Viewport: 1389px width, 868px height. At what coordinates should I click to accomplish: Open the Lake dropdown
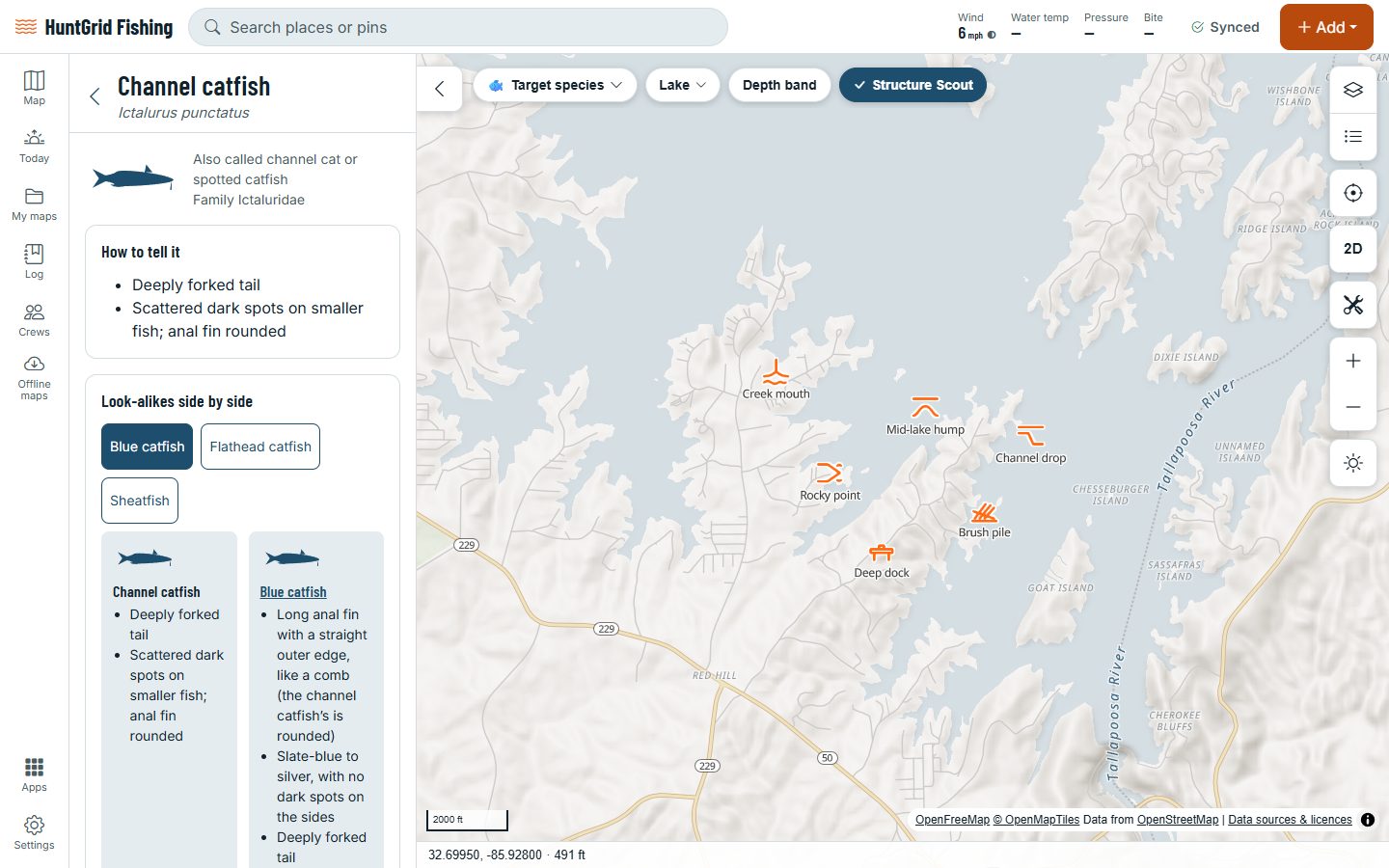coord(682,85)
